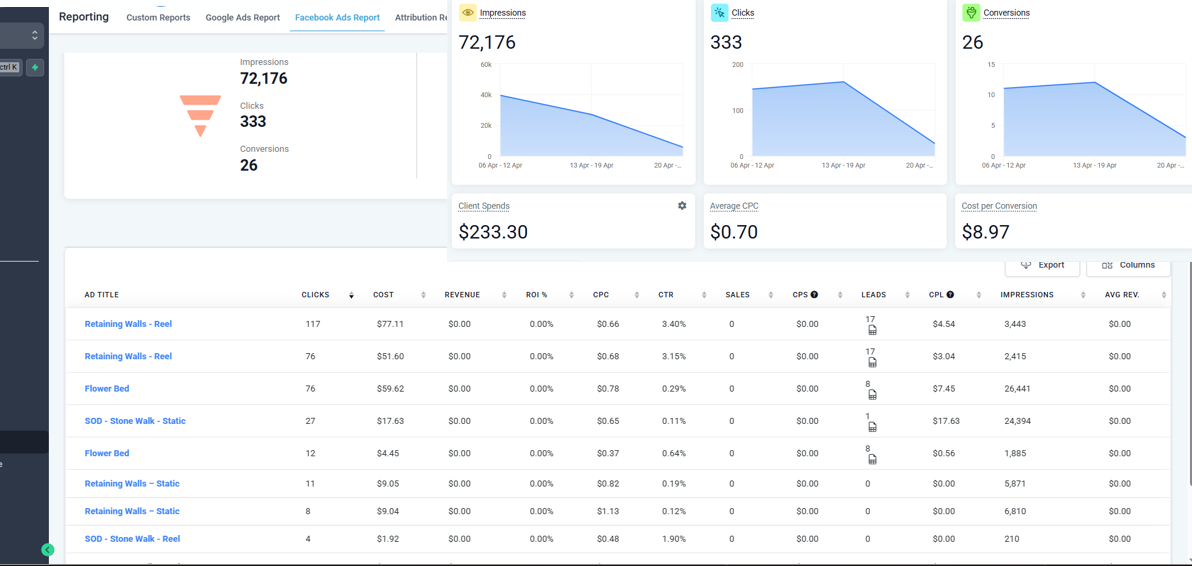
Task: Switch to Custom Reports tab
Action: pos(158,17)
